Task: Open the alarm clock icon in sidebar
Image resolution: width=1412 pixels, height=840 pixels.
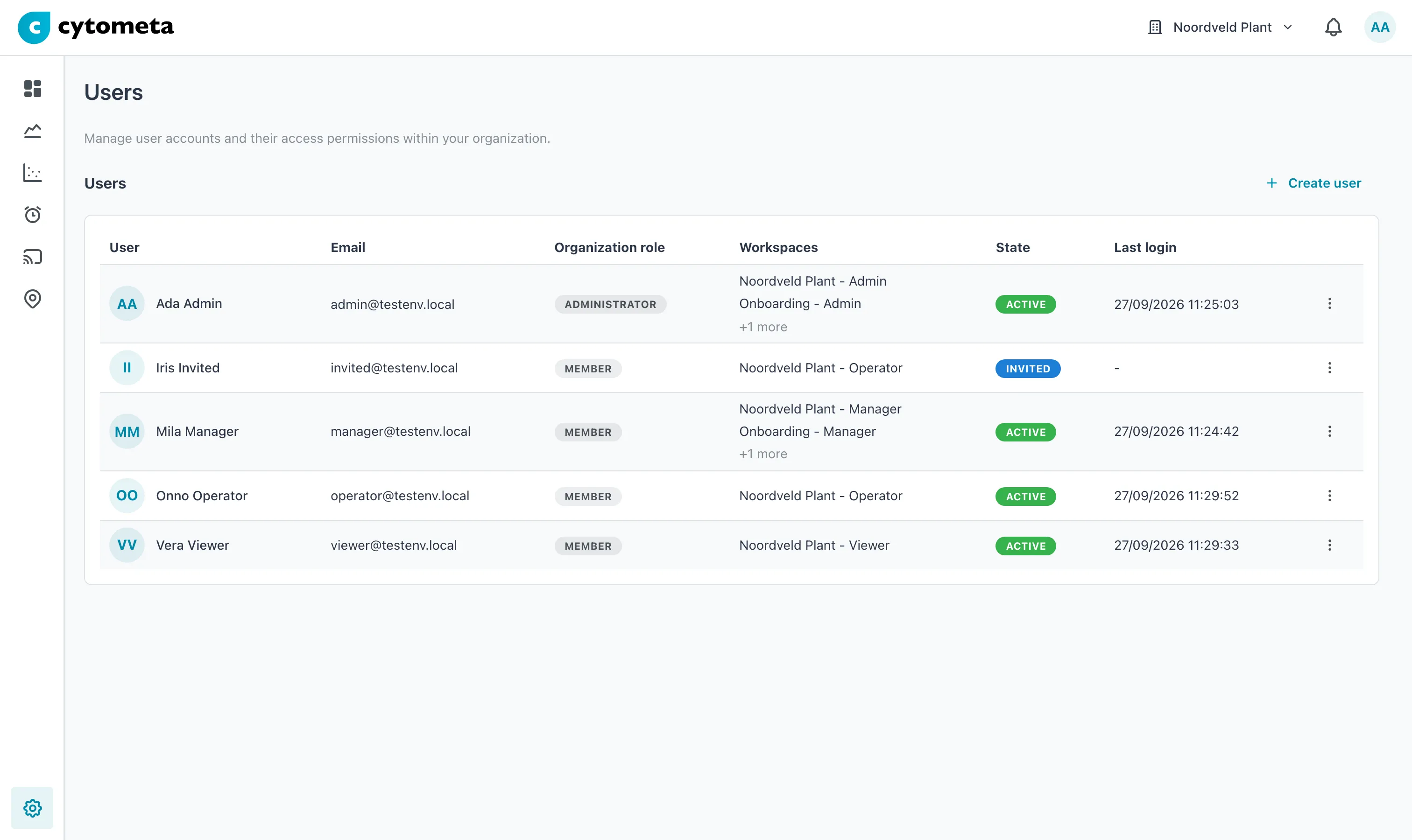Action: [32, 215]
